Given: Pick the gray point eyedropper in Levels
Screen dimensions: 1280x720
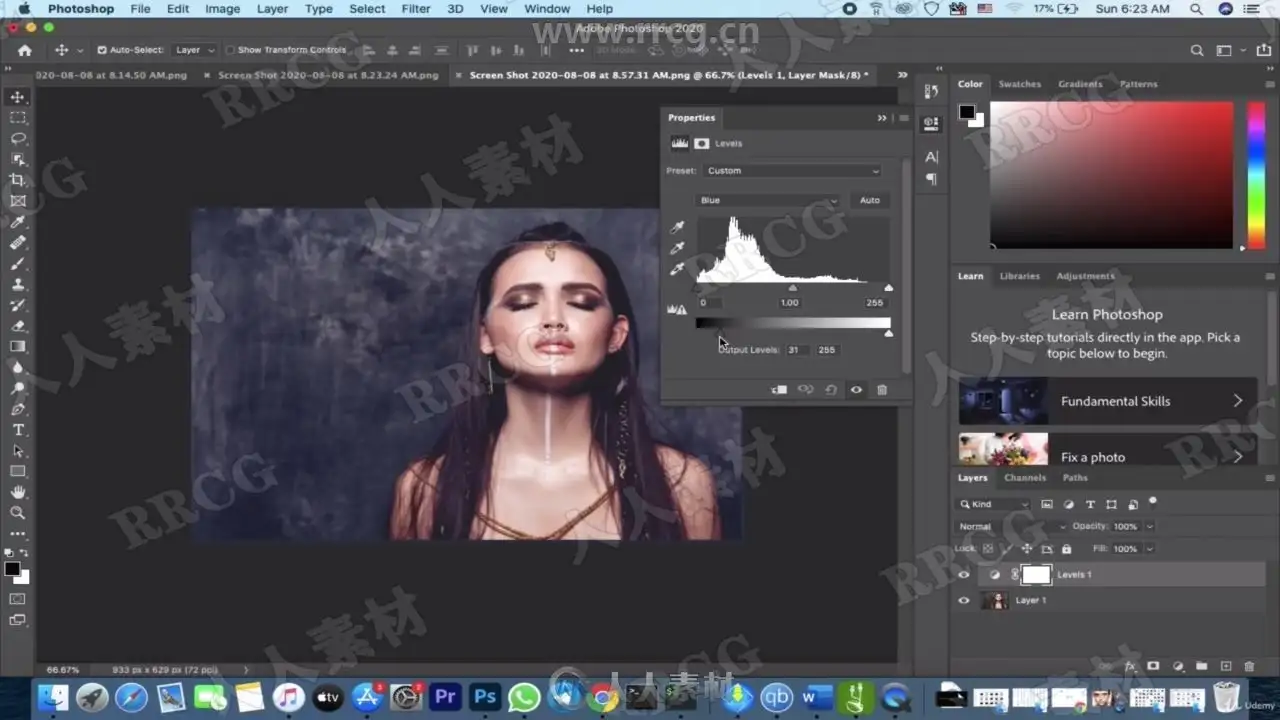Looking at the screenshot, I should [x=678, y=248].
